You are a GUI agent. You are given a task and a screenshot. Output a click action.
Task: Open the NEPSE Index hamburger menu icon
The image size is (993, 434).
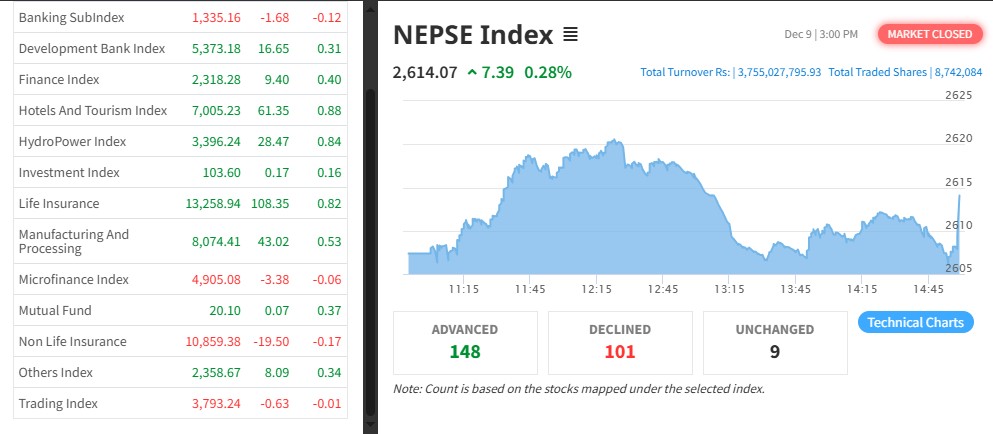click(x=570, y=35)
